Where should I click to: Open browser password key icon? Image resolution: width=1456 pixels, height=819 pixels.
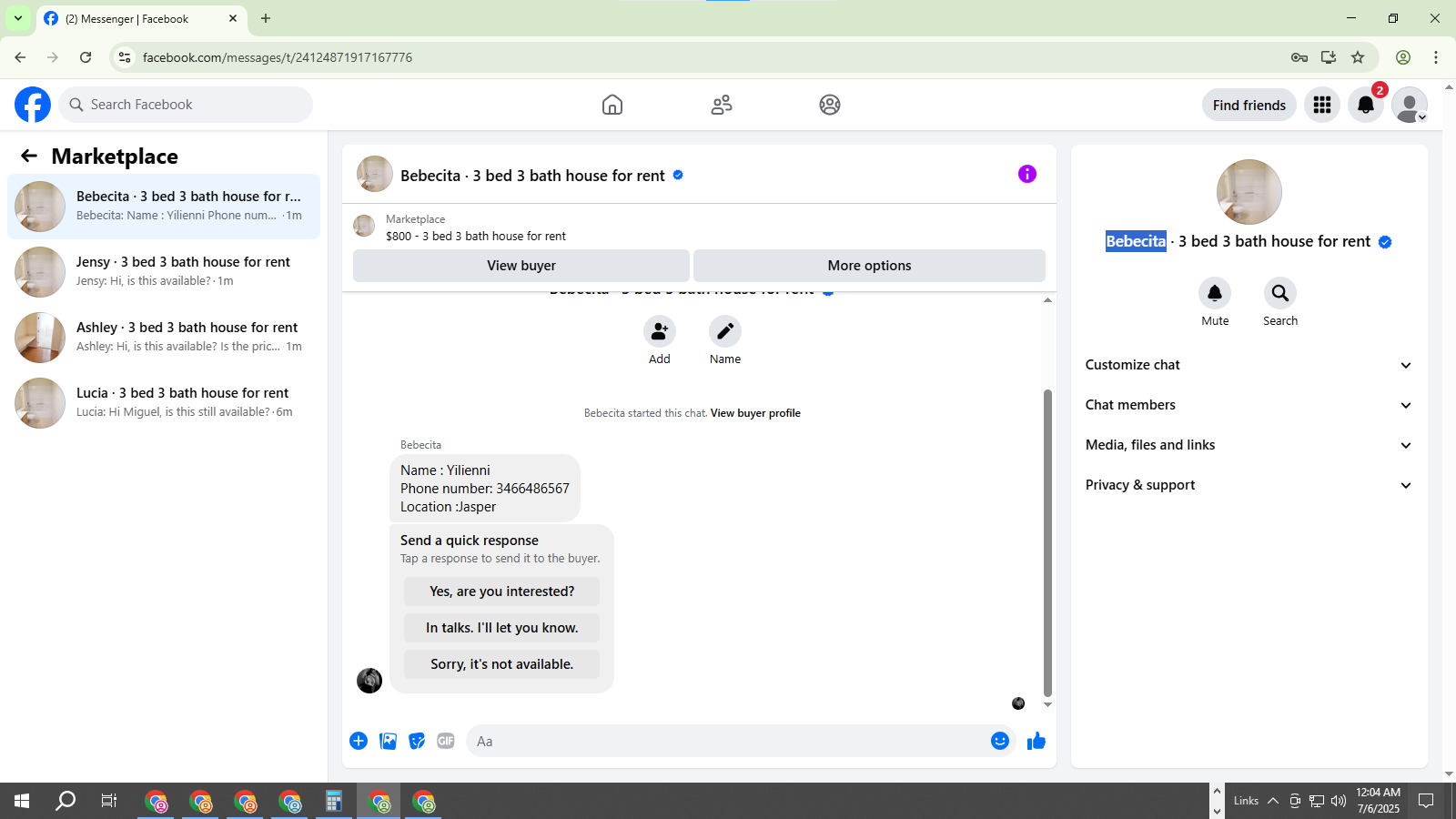click(1299, 57)
